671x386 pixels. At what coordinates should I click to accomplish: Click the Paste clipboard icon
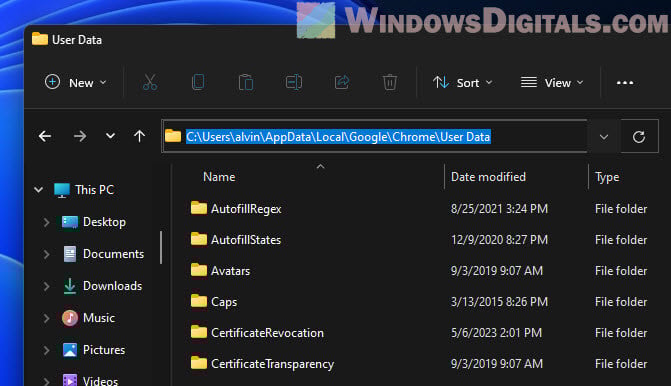(x=246, y=82)
